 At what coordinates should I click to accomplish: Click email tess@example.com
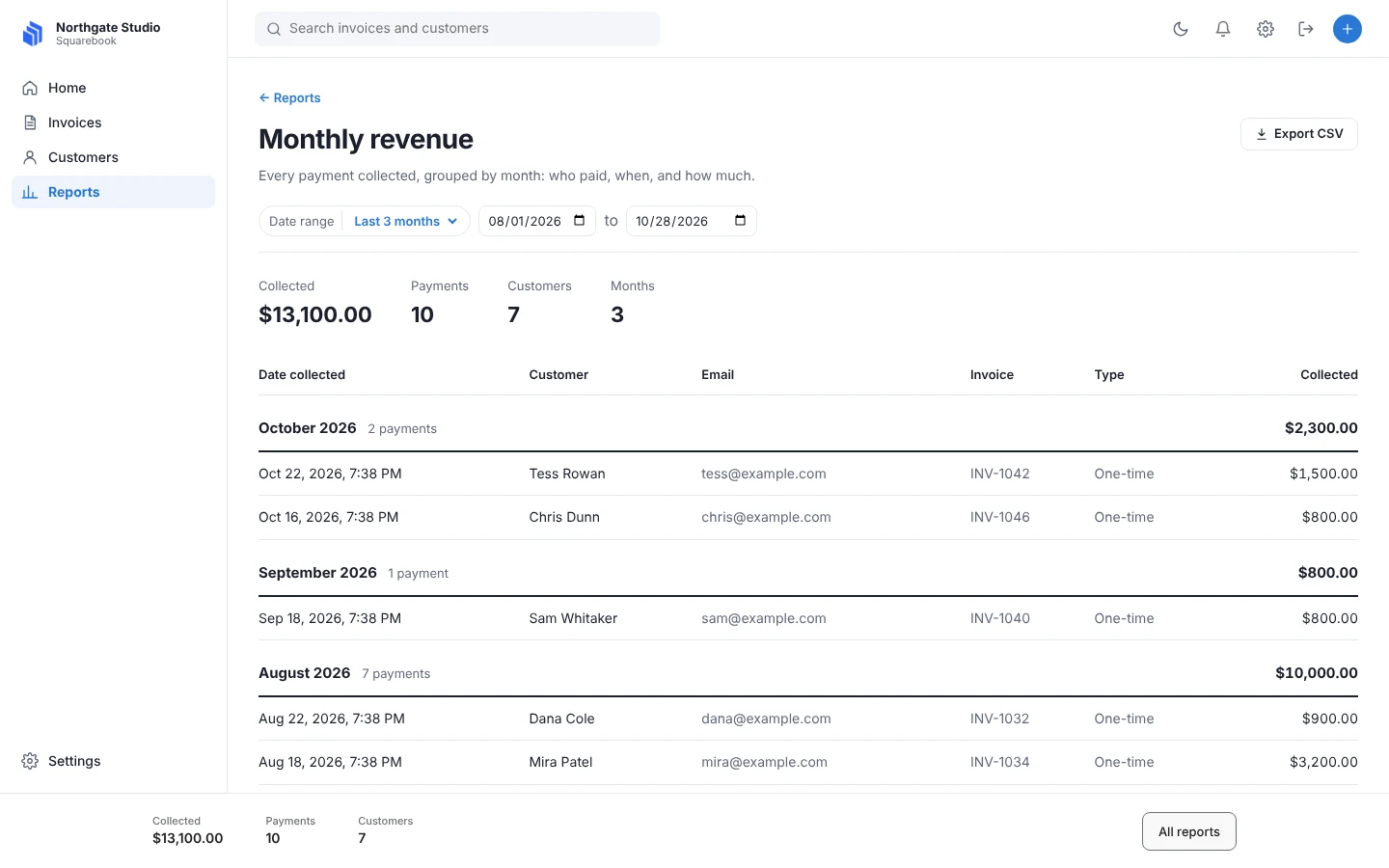(764, 474)
